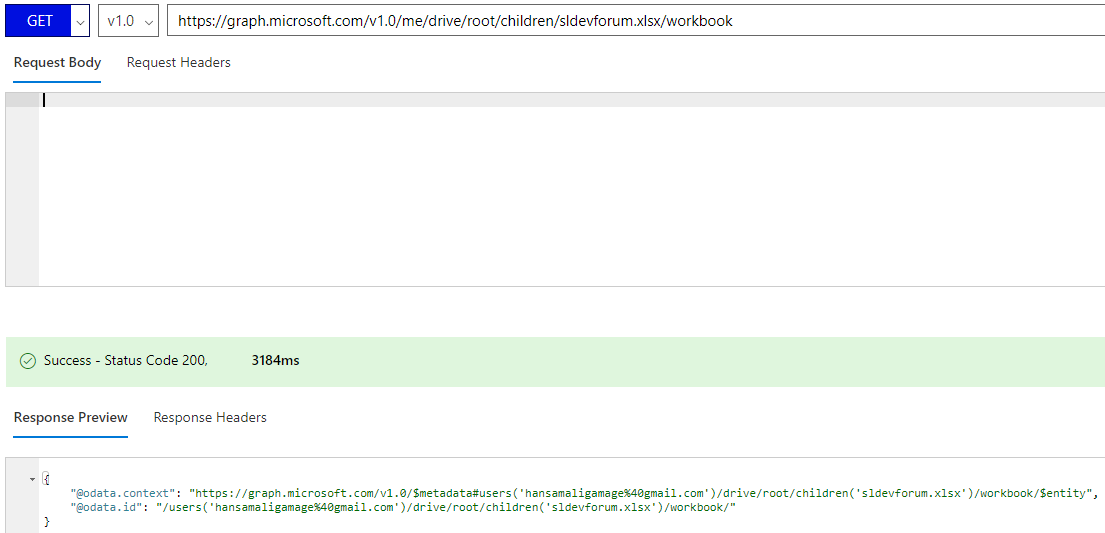Open the HTTP method dropdown arrow
1105x533 pixels.
pos(80,21)
